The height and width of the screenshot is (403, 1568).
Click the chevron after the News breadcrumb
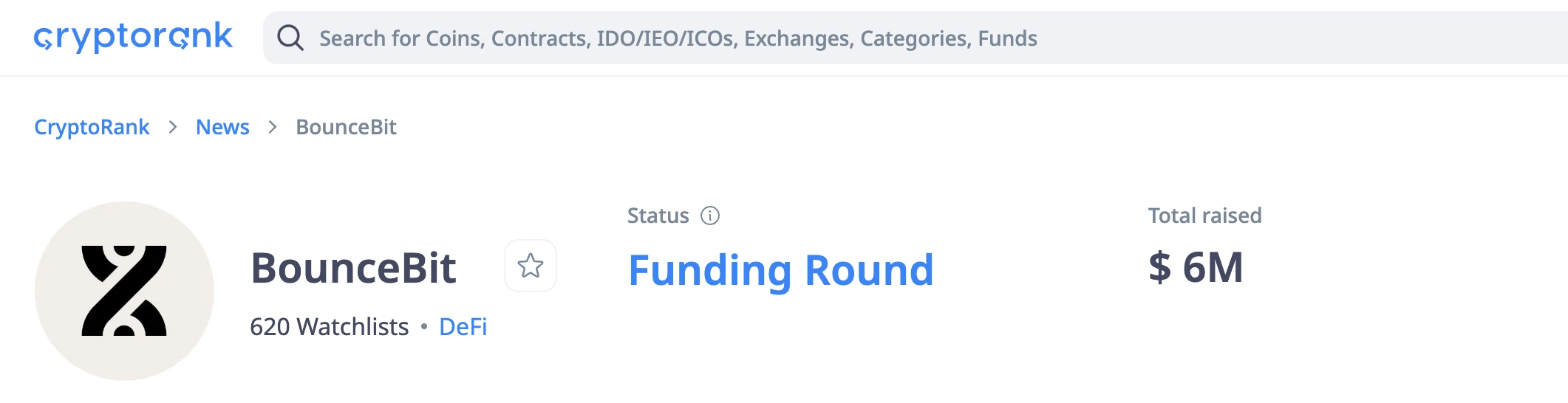click(273, 127)
